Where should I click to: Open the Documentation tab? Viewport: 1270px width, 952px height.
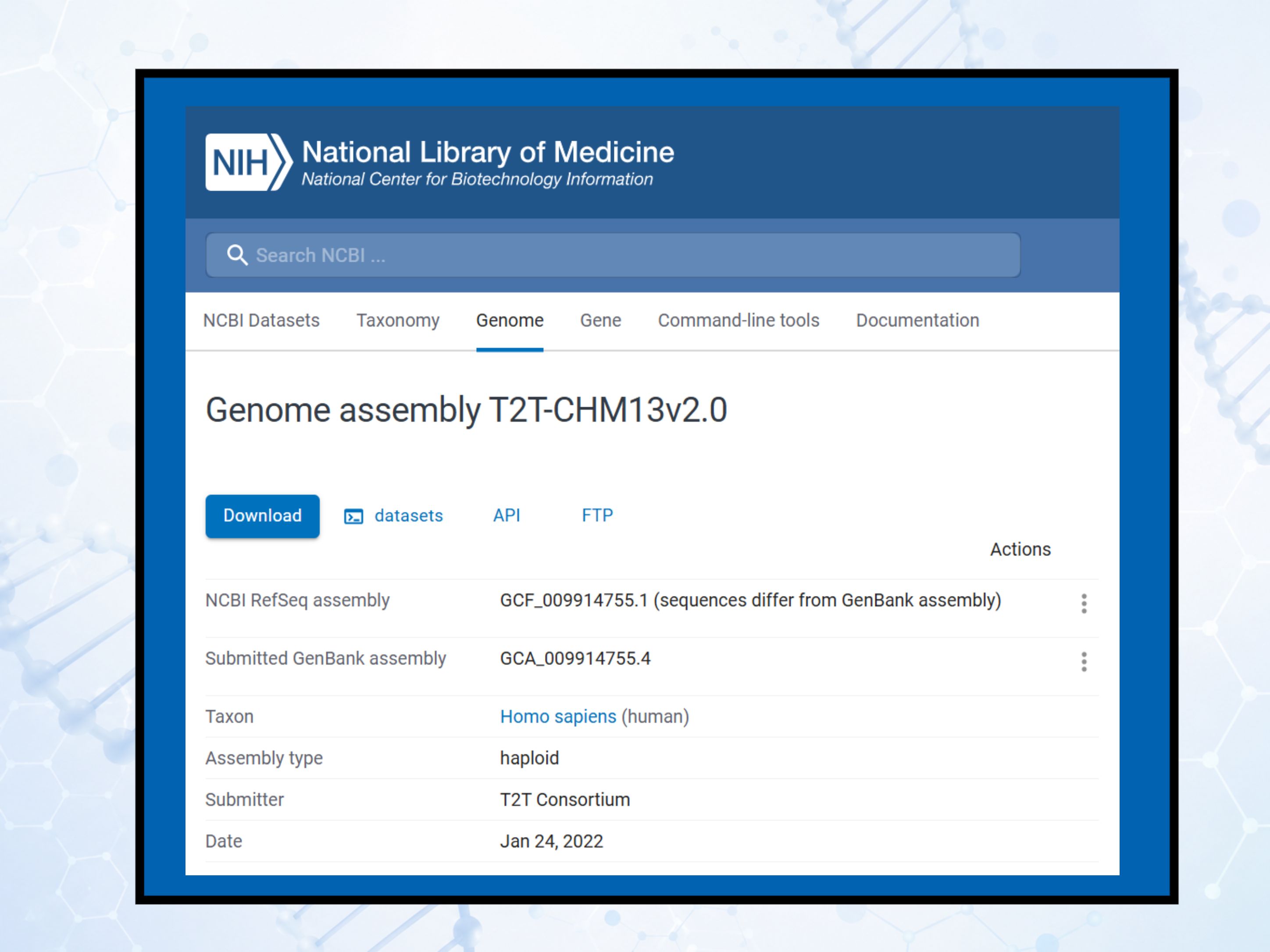[x=917, y=320]
